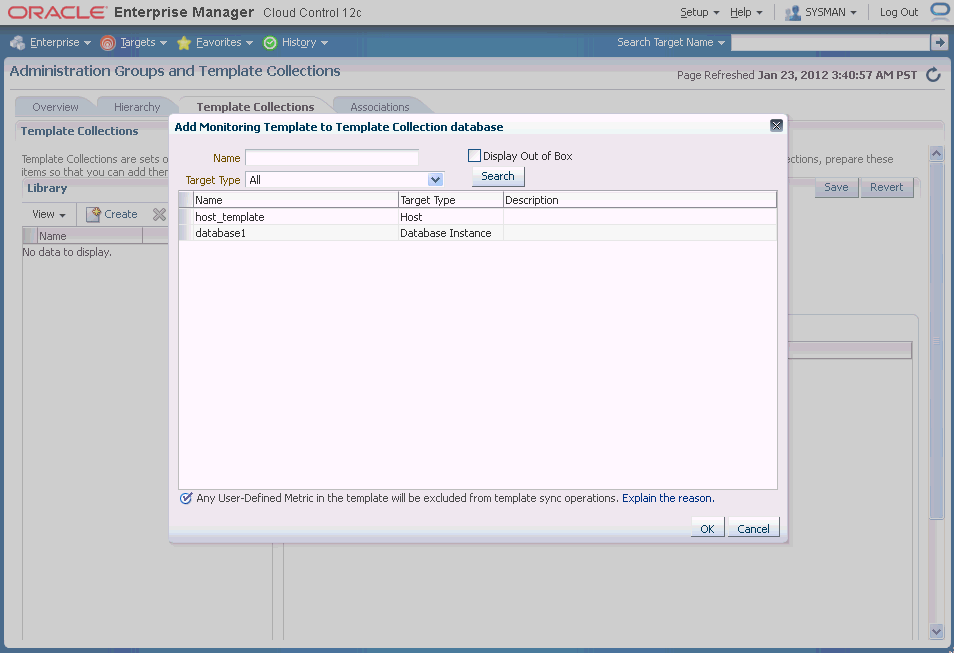Open the Target Type dropdown
Image resolution: width=954 pixels, height=653 pixels.
tap(435, 180)
